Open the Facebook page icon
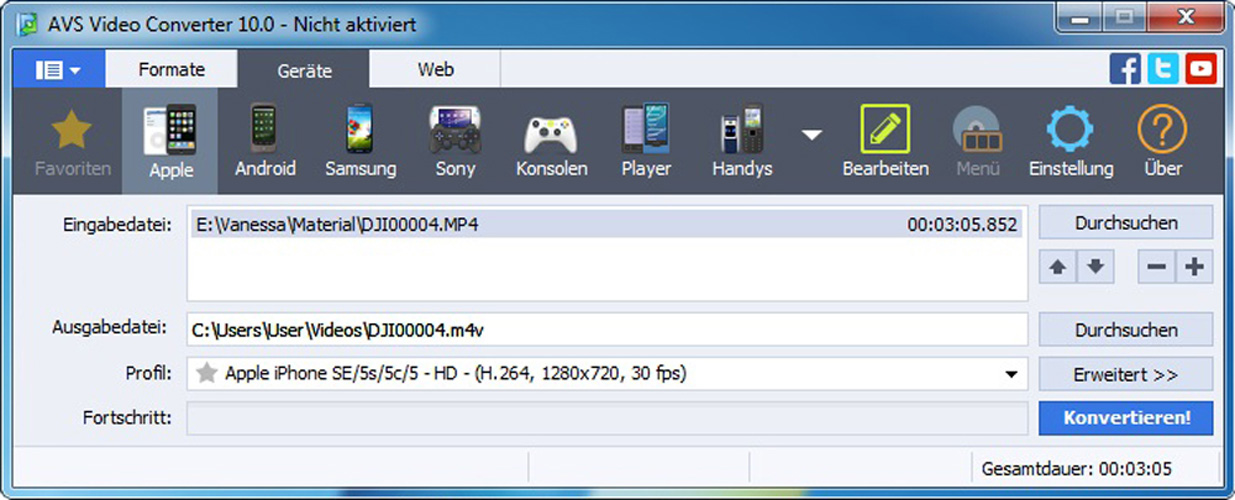1235x500 pixels. 1126,69
